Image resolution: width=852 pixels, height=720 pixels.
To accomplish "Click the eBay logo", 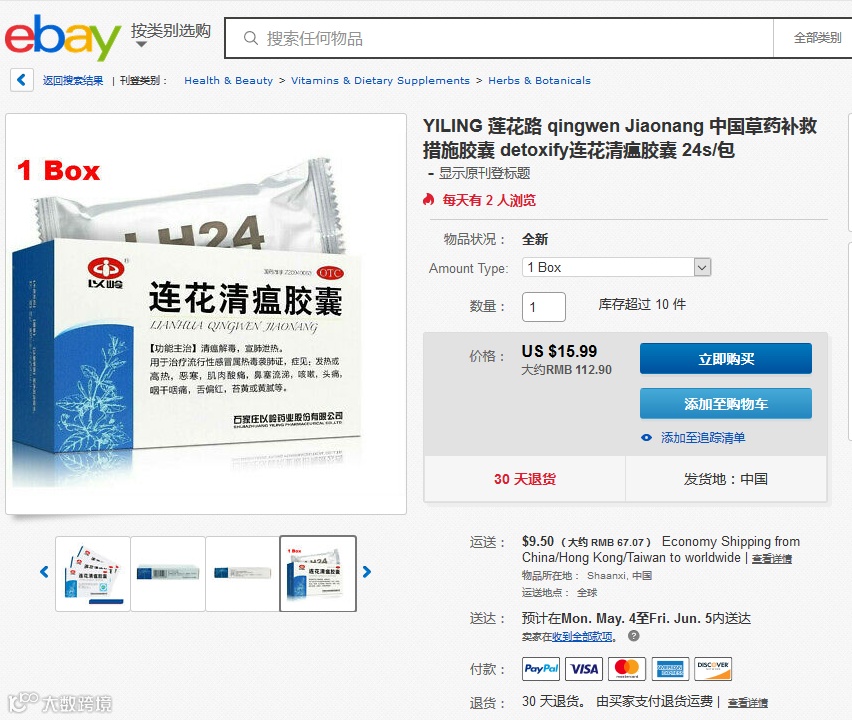I will pos(62,37).
